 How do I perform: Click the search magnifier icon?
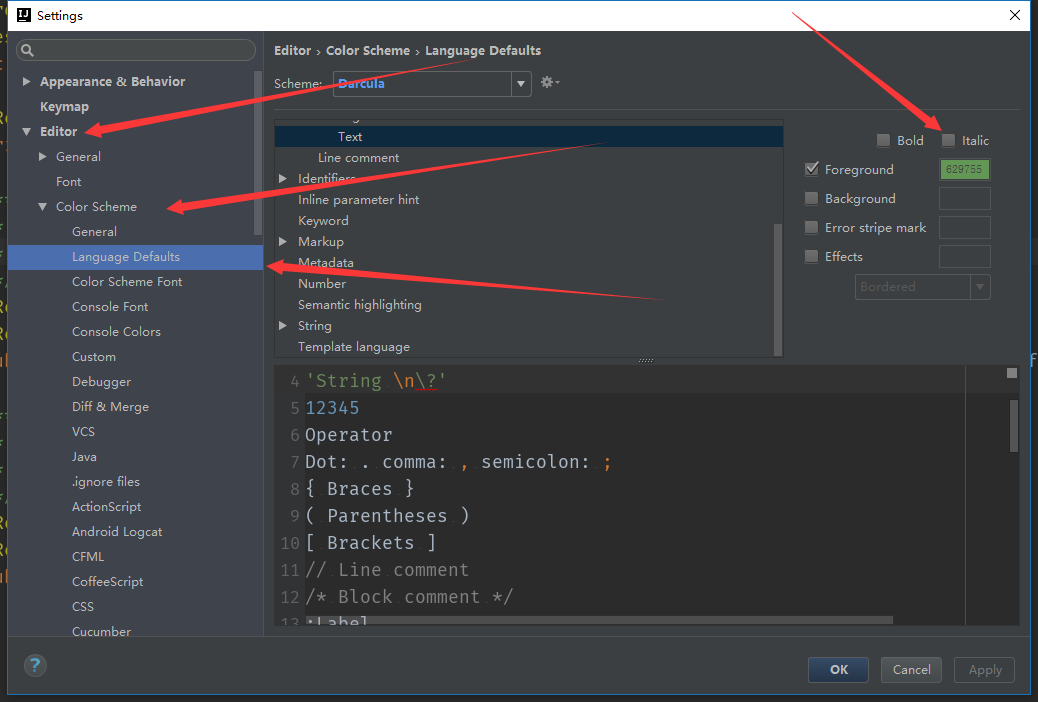27,50
